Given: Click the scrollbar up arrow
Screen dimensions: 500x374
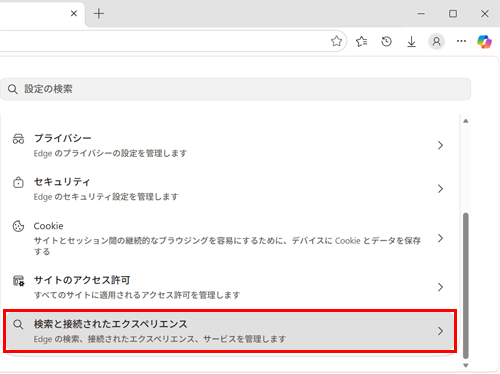Looking at the screenshot, I should click(x=466, y=121).
